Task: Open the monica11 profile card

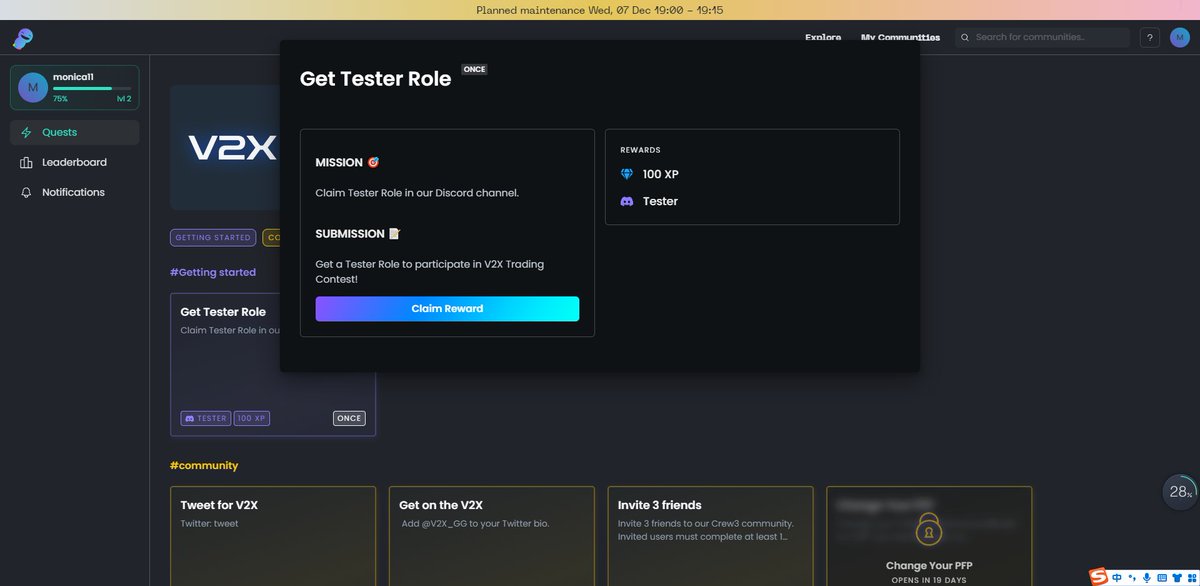Action: [x=75, y=87]
